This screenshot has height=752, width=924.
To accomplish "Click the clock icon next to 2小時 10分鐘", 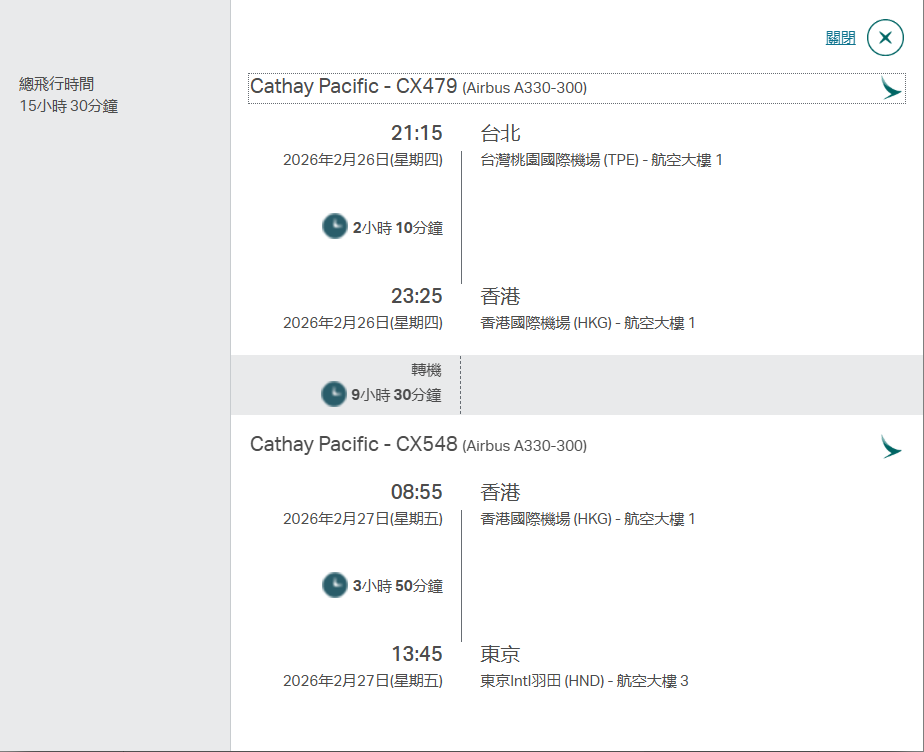I will (335, 226).
